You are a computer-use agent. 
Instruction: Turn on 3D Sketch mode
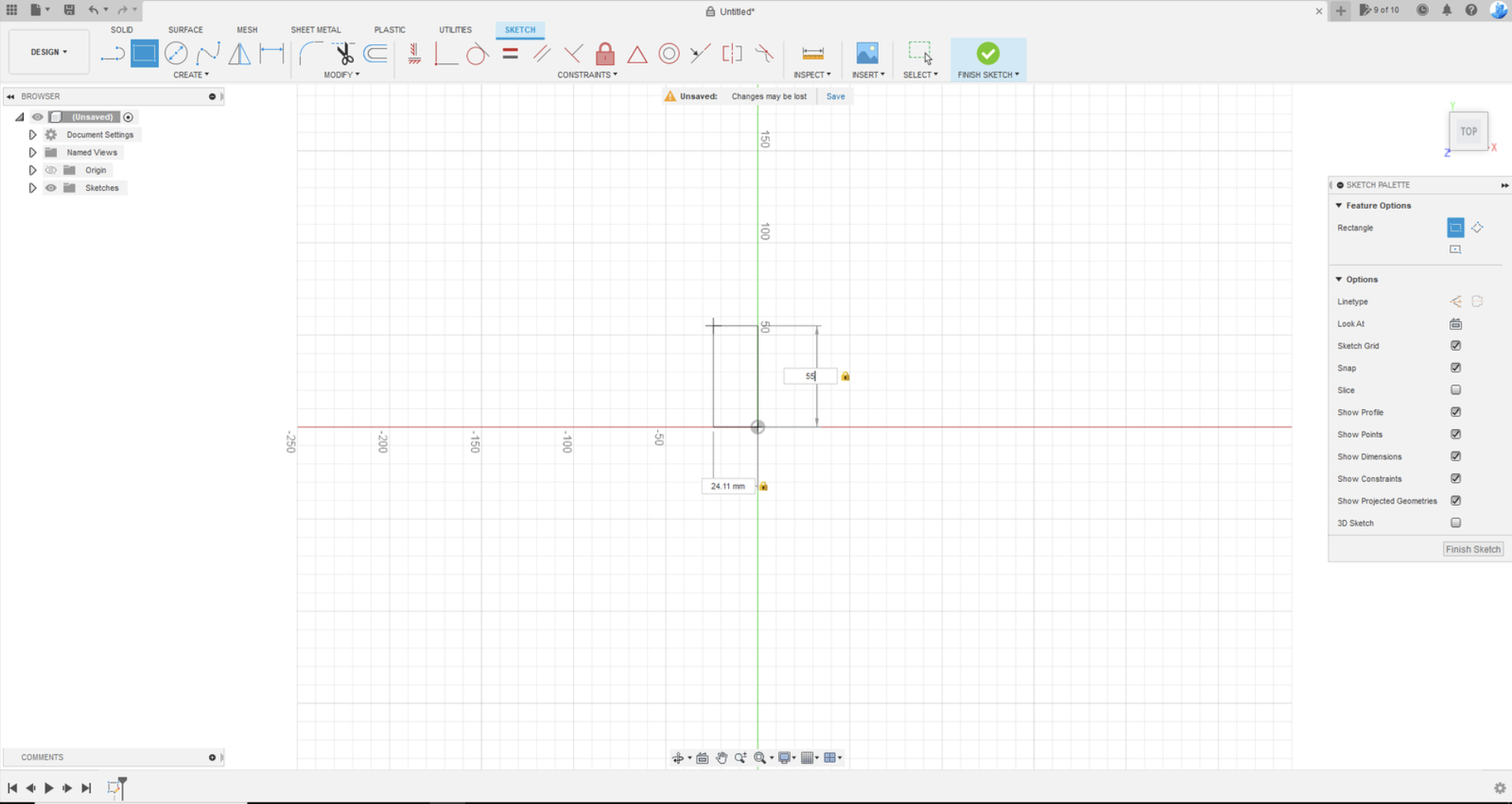[x=1455, y=522]
